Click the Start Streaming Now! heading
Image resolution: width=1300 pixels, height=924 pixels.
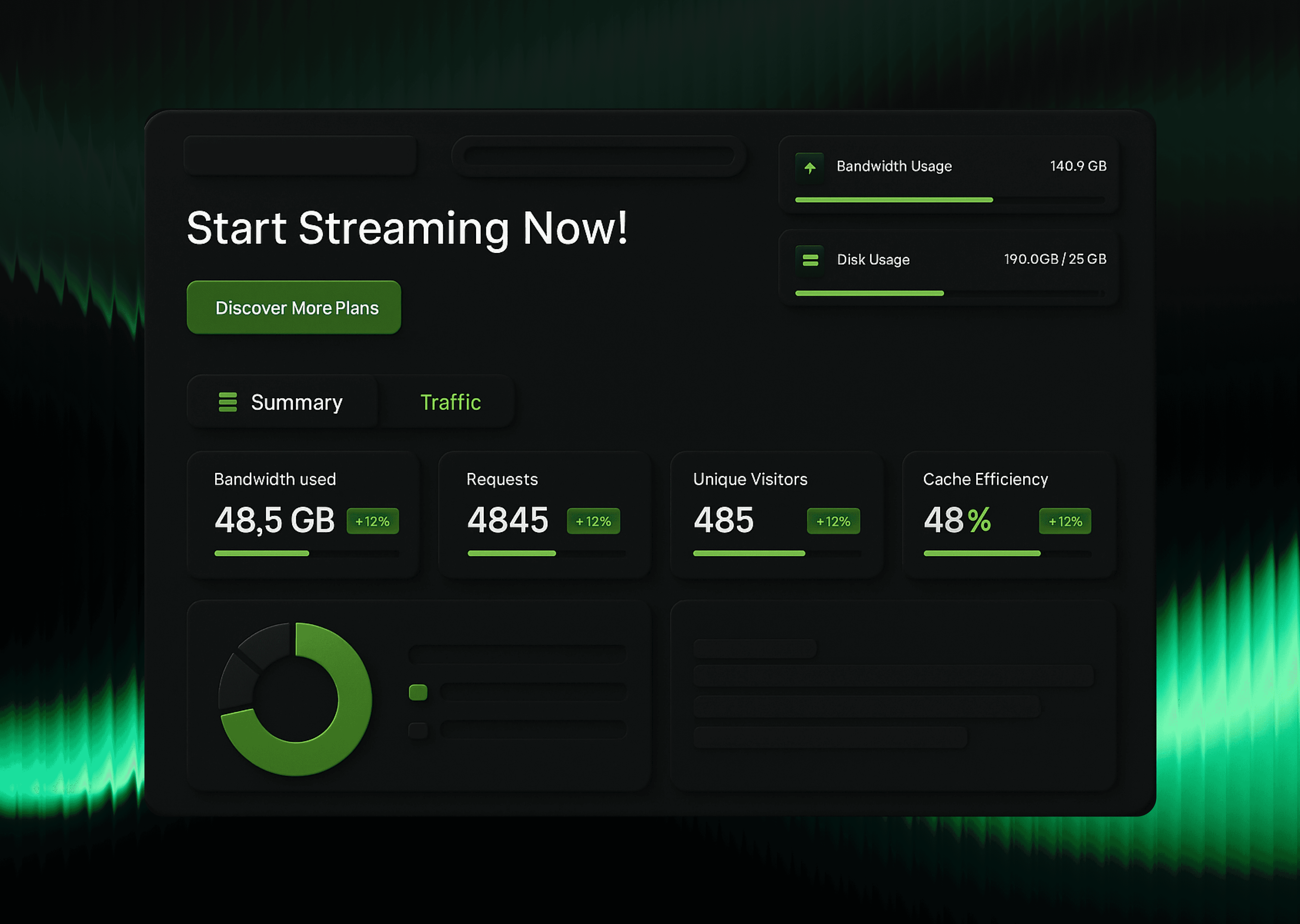tap(407, 228)
